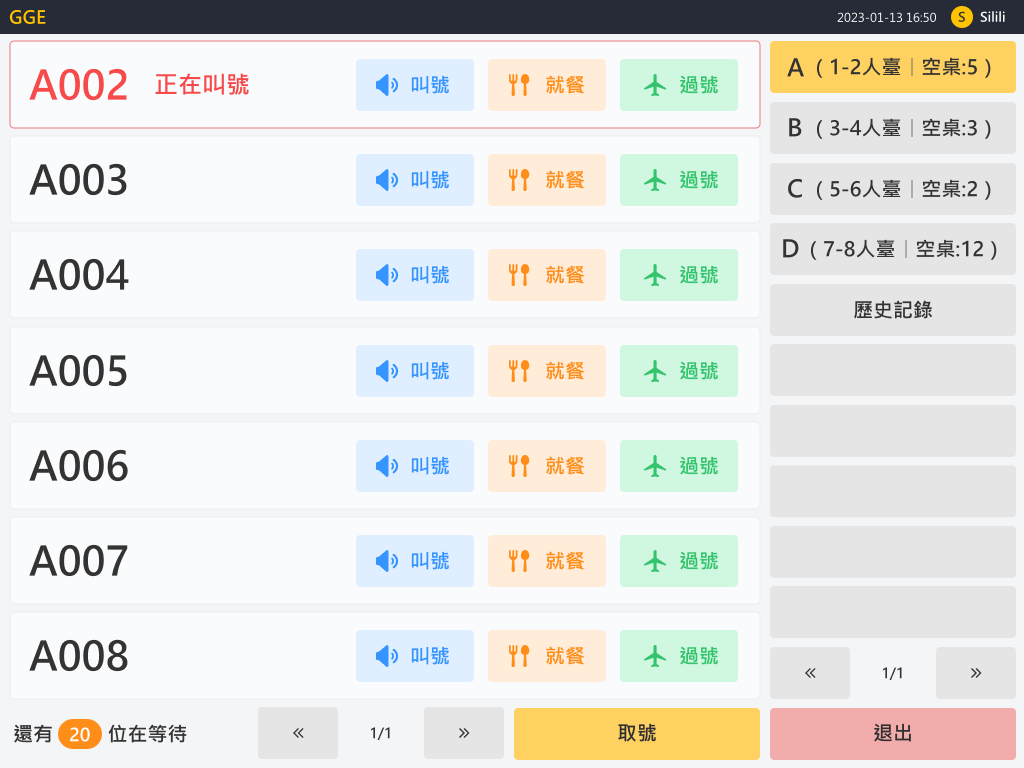Click the red 退出 exit button
The height and width of the screenshot is (768, 1024).
[x=892, y=733]
